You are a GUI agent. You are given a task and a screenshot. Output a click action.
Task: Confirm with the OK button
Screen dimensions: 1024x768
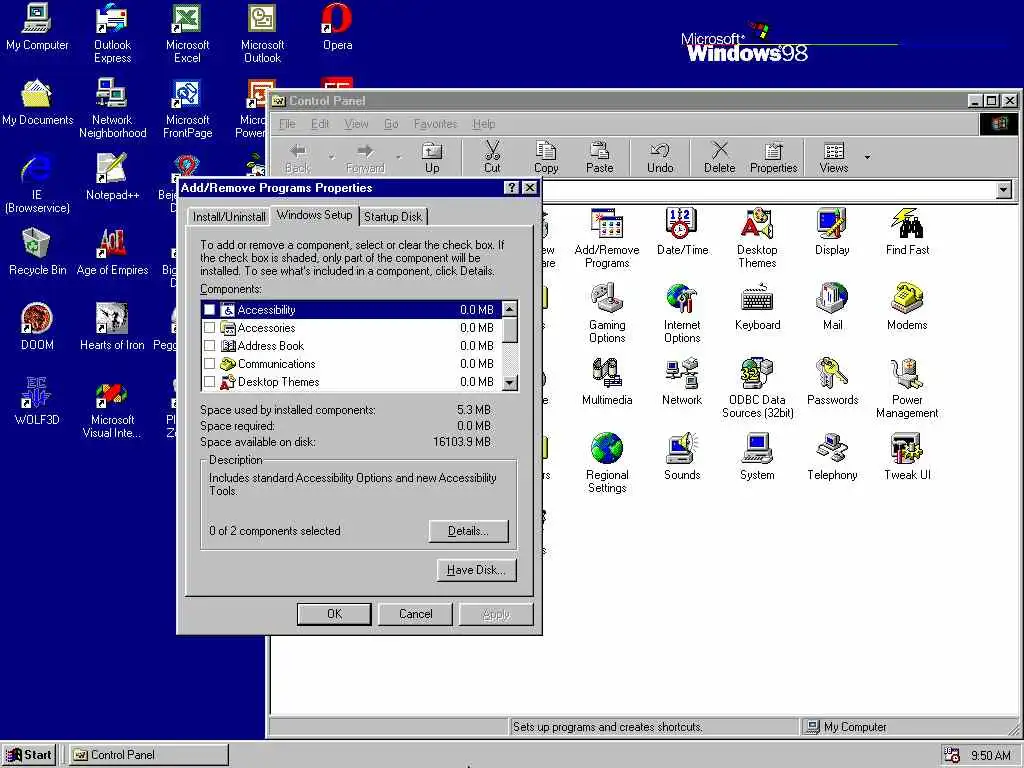(x=334, y=614)
